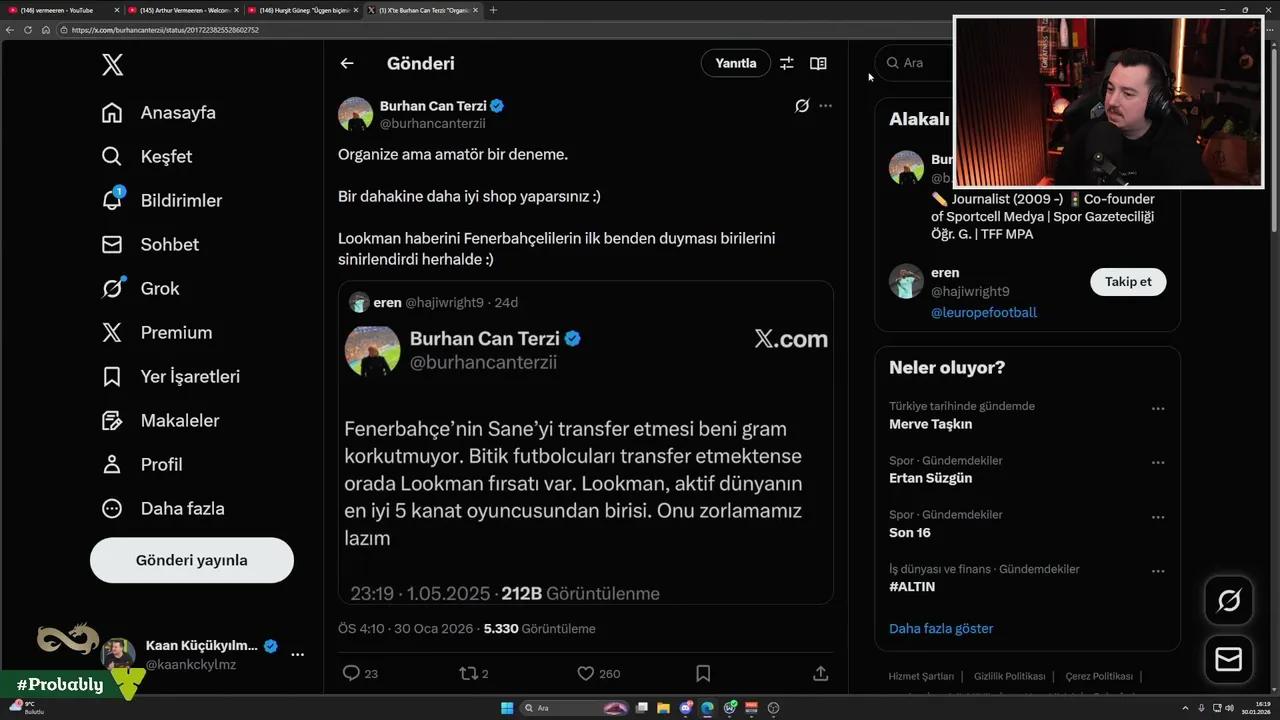Click Gönderi yayınla button
Image resolution: width=1280 pixels, height=720 pixels.
coord(192,560)
